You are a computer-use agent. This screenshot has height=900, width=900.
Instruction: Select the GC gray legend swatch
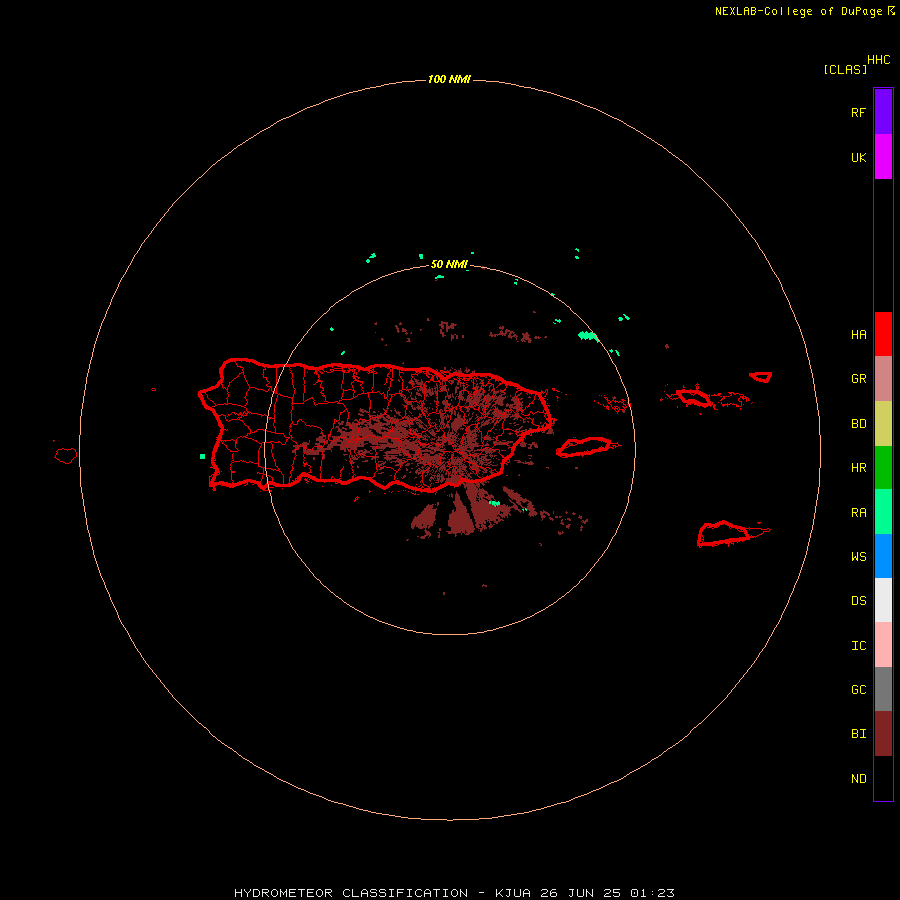pos(883,689)
